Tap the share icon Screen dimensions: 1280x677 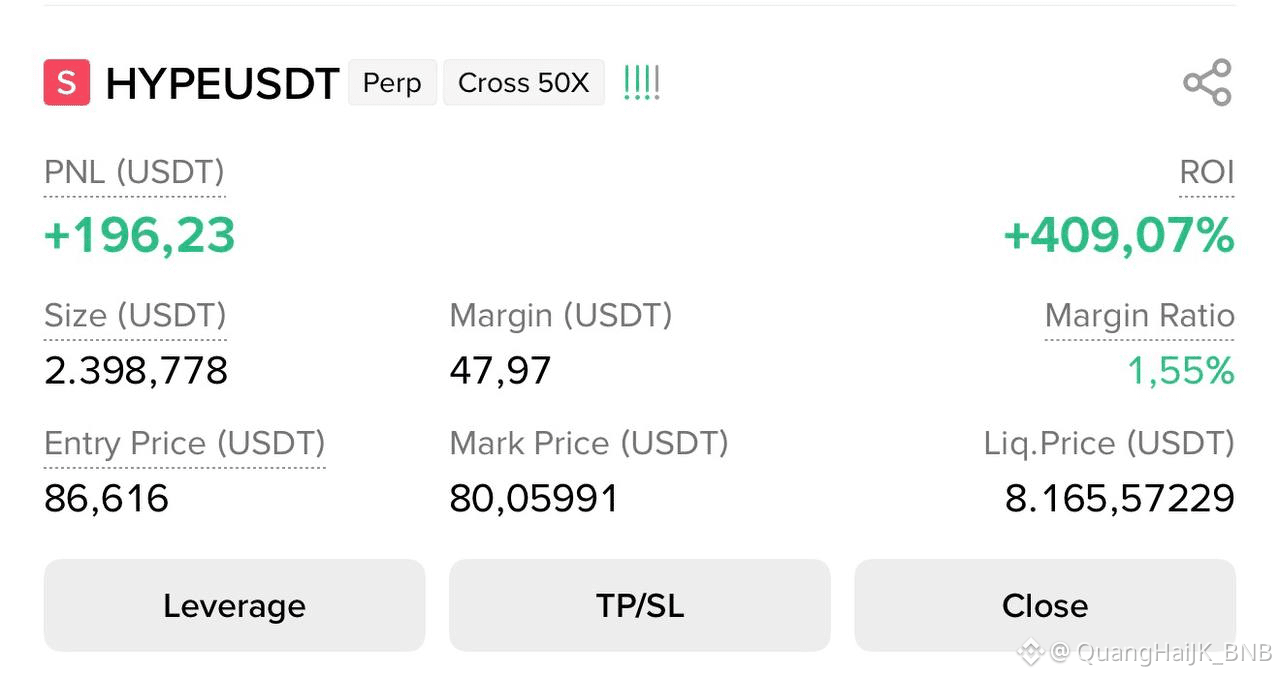[x=1207, y=83]
